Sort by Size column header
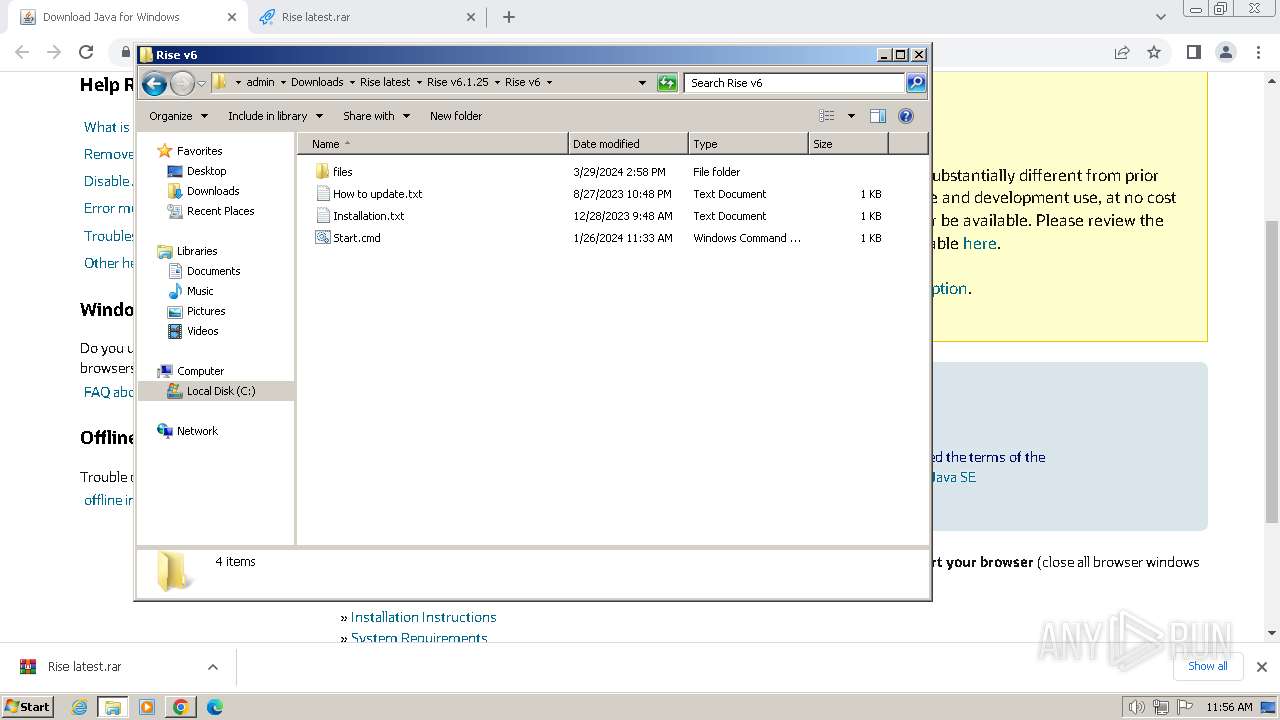The height and width of the screenshot is (720, 1280). click(848, 144)
